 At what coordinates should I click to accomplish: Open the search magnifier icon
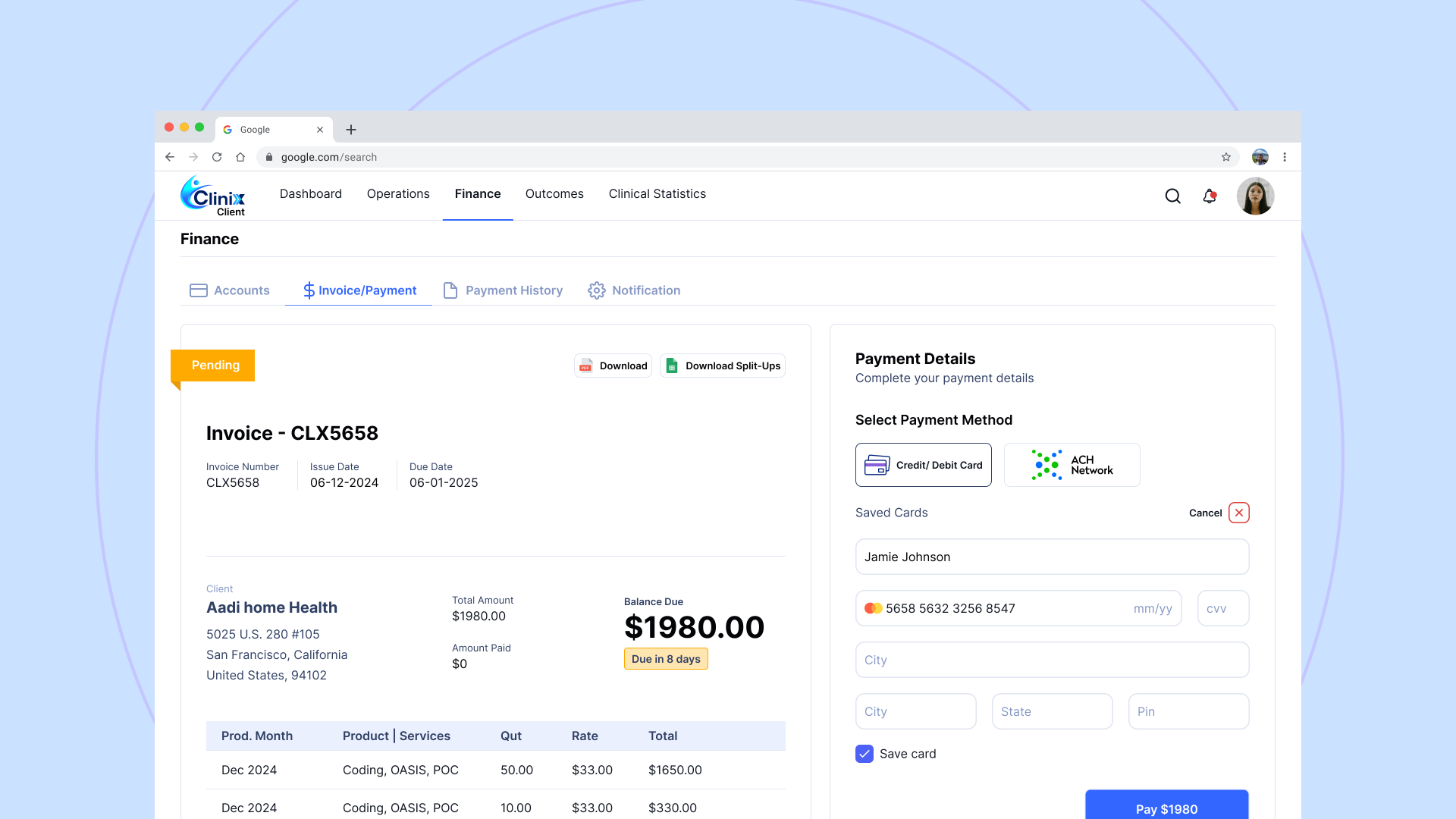click(1172, 196)
